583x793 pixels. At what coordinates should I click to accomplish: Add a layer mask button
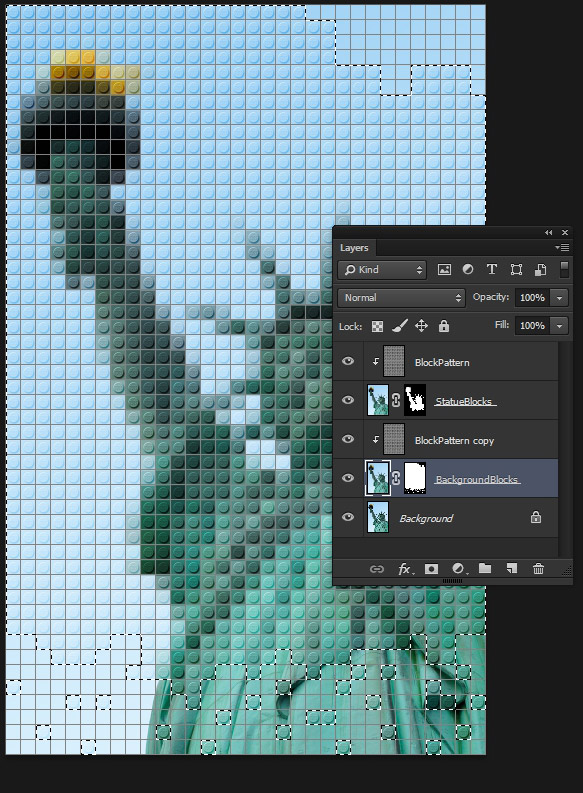coord(431,569)
